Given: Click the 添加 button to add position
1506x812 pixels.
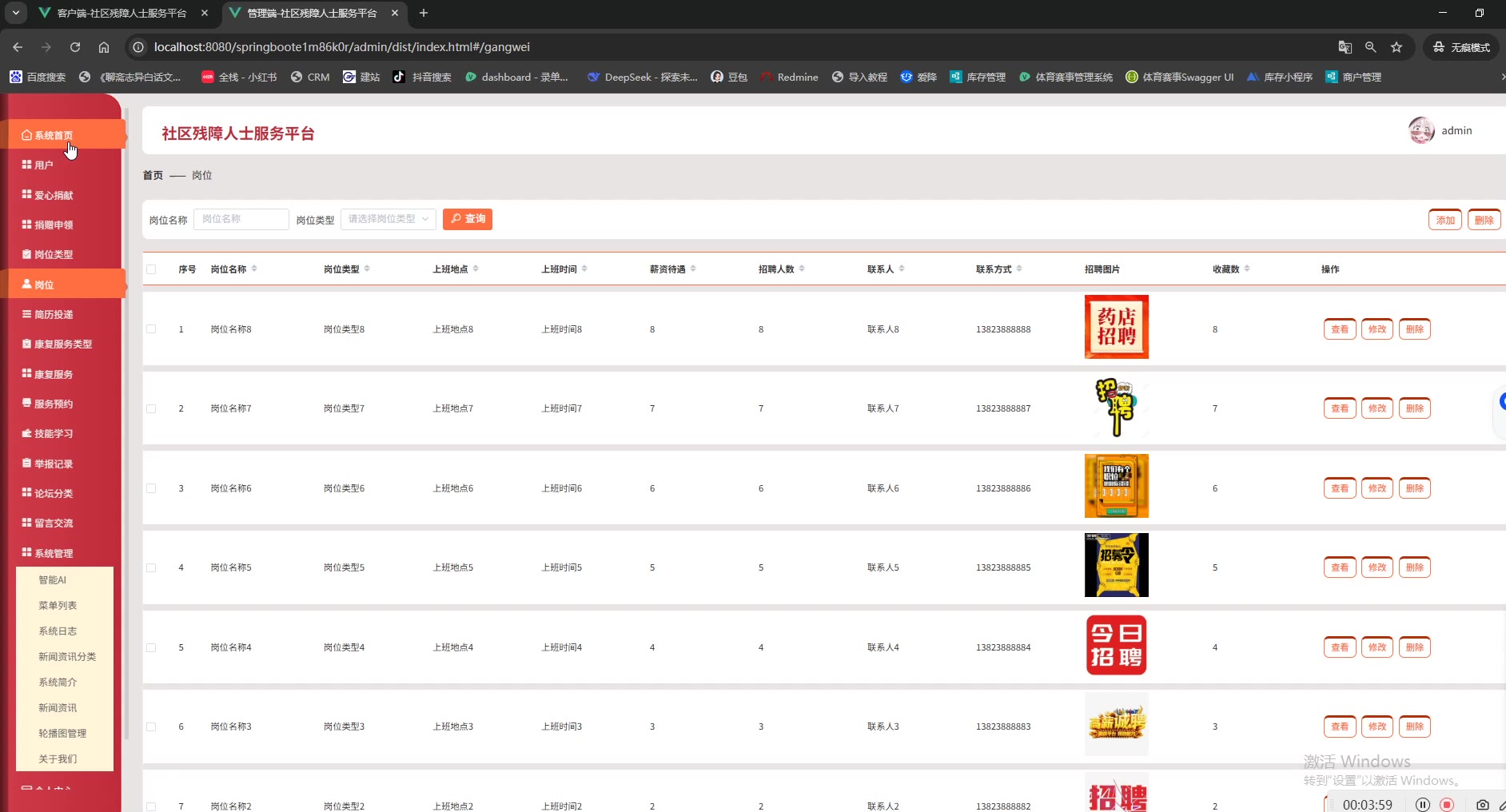Looking at the screenshot, I should pos(1444,220).
